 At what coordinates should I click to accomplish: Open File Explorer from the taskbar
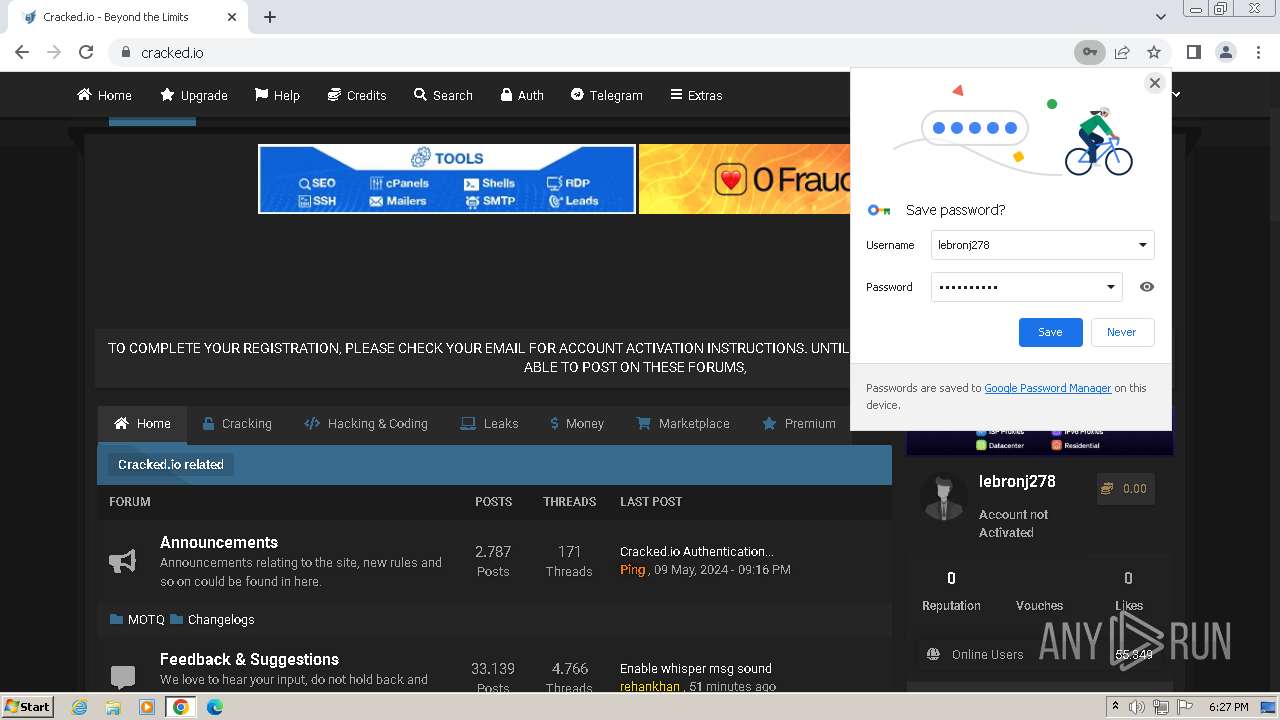click(x=113, y=707)
